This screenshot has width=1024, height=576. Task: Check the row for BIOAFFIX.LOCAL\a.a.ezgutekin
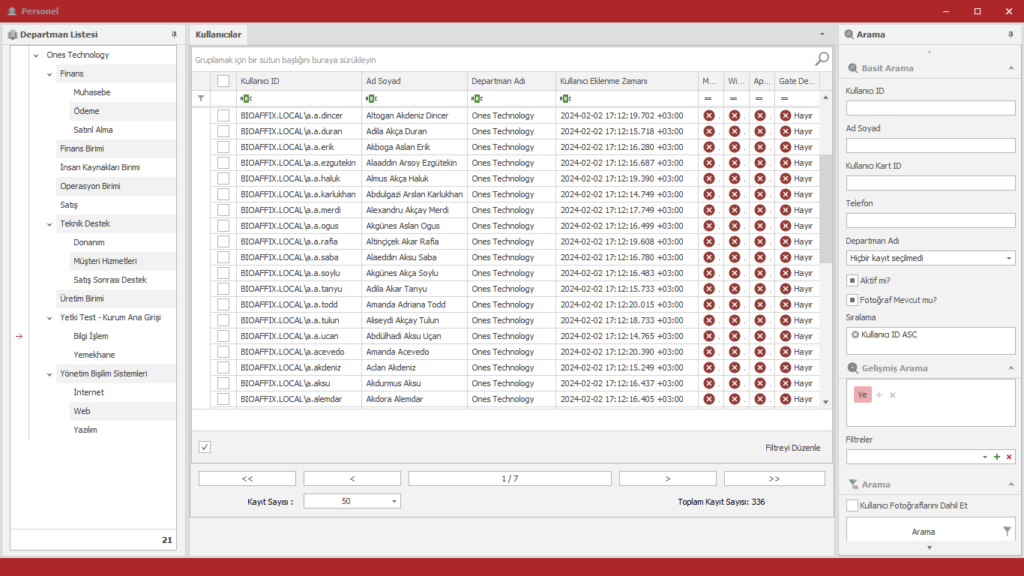223,163
